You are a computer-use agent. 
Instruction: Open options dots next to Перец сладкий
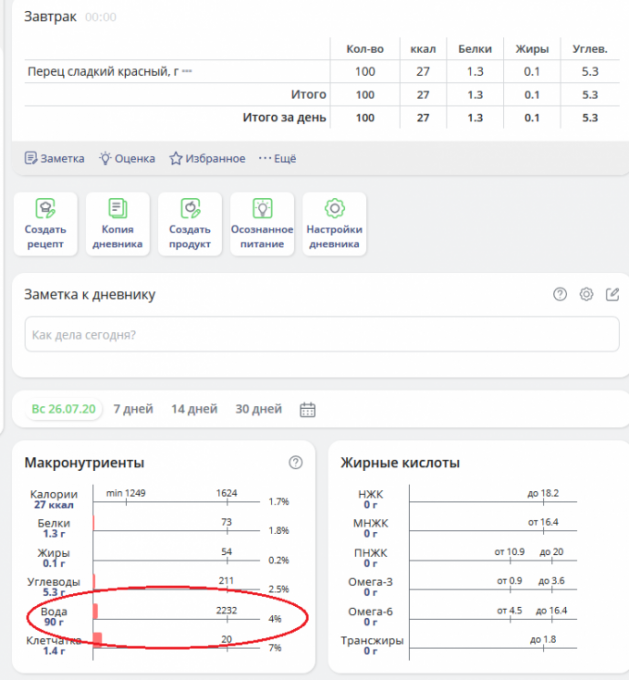(187, 72)
